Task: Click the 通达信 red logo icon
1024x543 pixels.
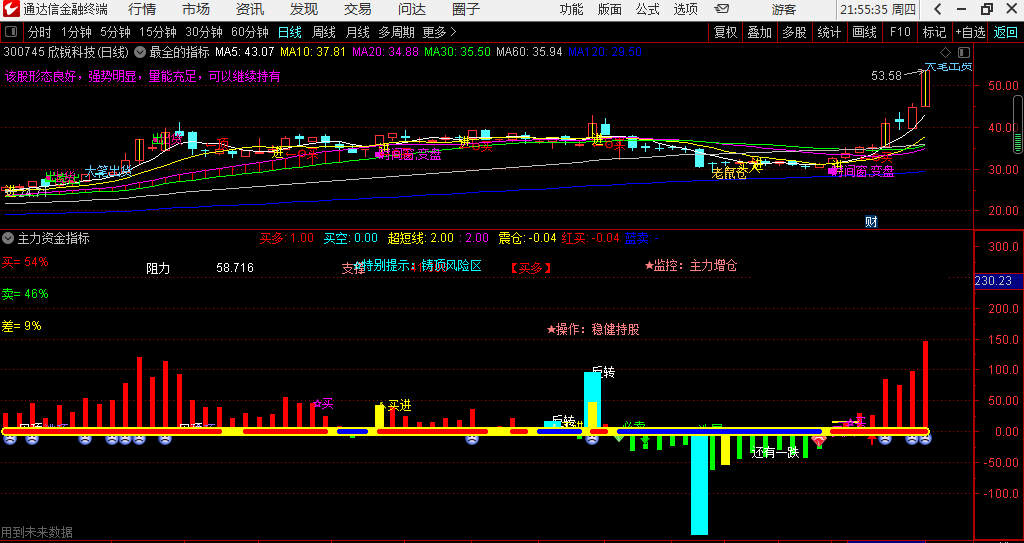Action: tap(10, 9)
